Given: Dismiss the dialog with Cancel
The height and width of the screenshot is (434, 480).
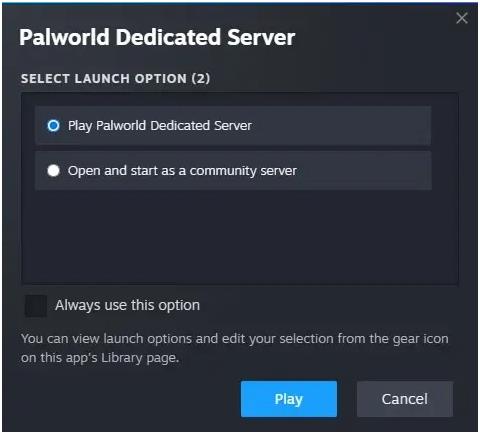Looking at the screenshot, I should coord(405,399).
